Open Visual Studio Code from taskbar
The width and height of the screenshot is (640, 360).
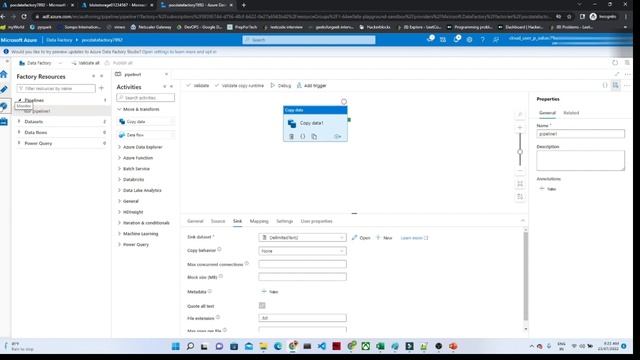[322, 346]
